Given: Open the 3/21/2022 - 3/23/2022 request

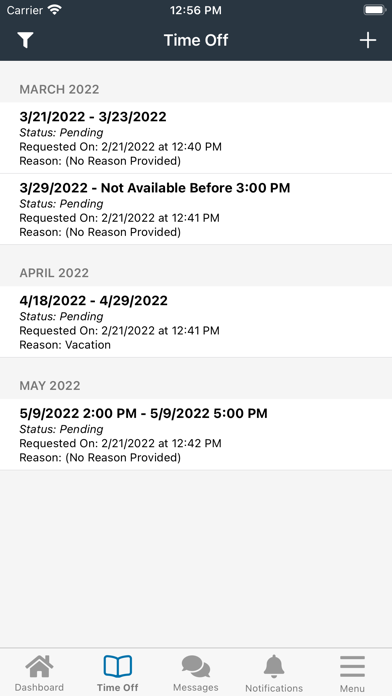Looking at the screenshot, I should (196, 138).
